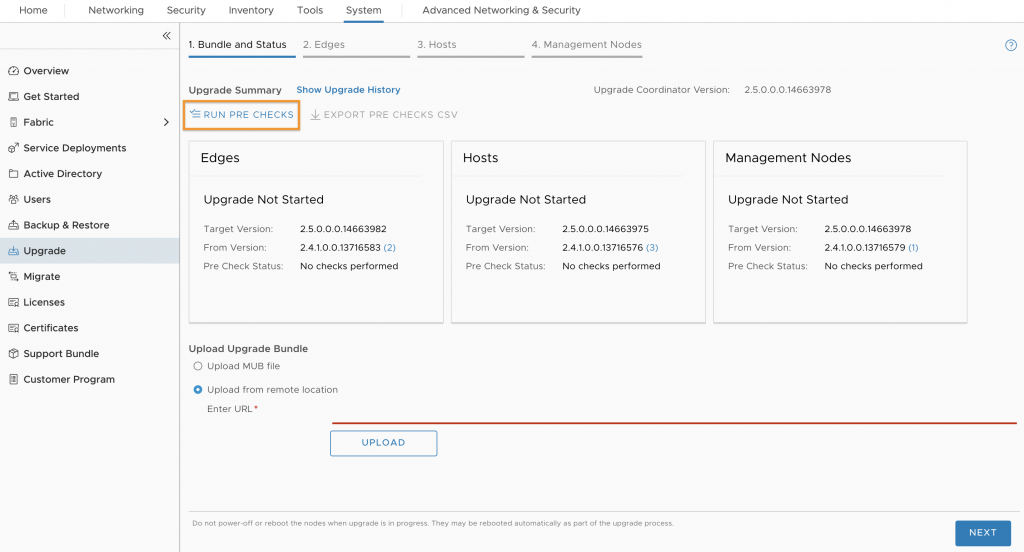The height and width of the screenshot is (552, 1024).
Task: Select Customer Program sidebar item
Action: [69, 379]
